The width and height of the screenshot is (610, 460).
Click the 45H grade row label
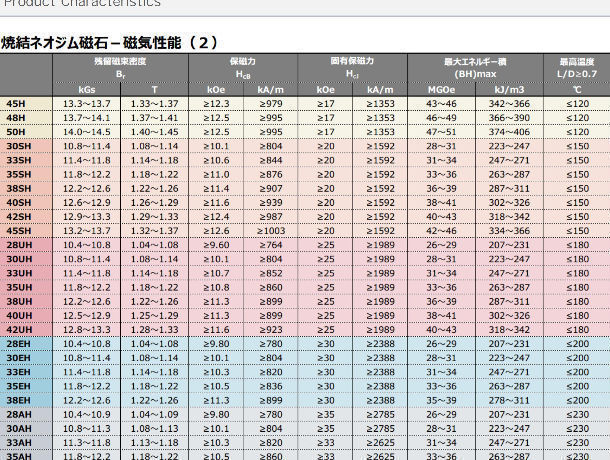click(x=18, y=104)
